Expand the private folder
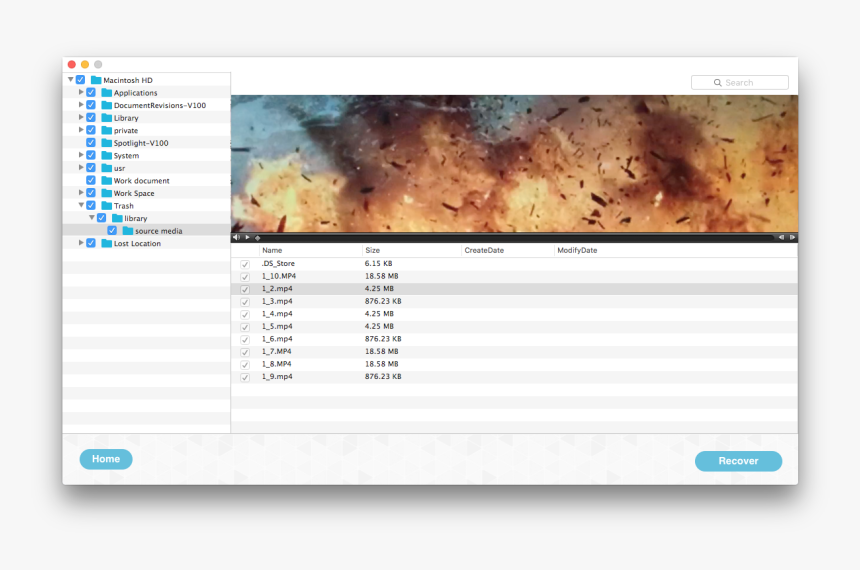 point(81,130)
